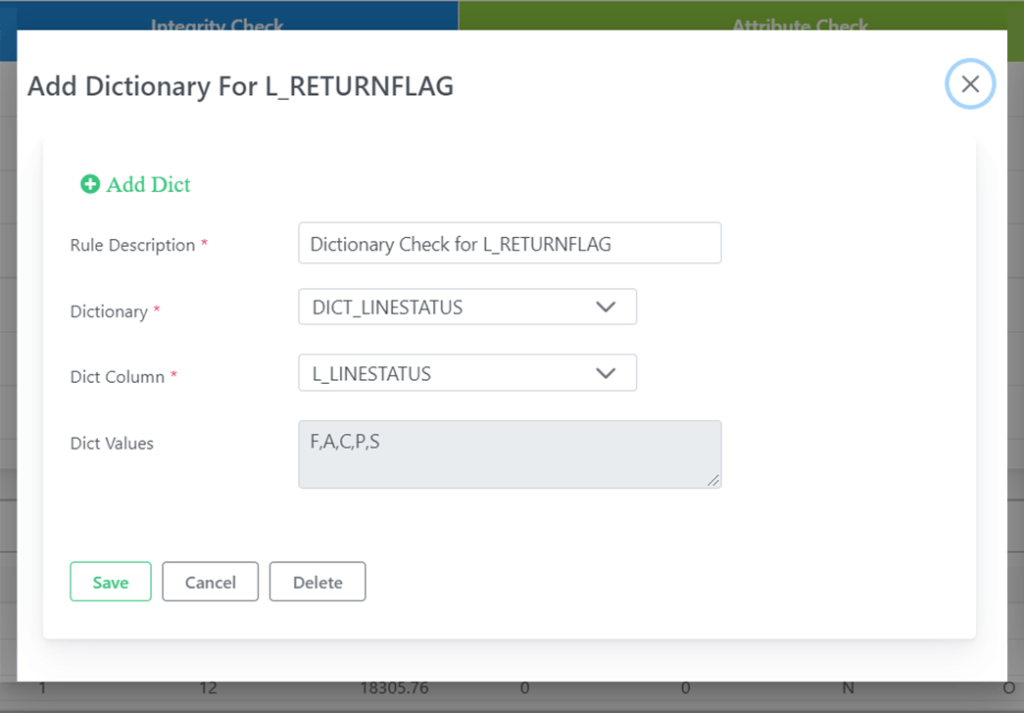
Task: Select the L_LINESTATUS combo box
Action: coord(467,372)
